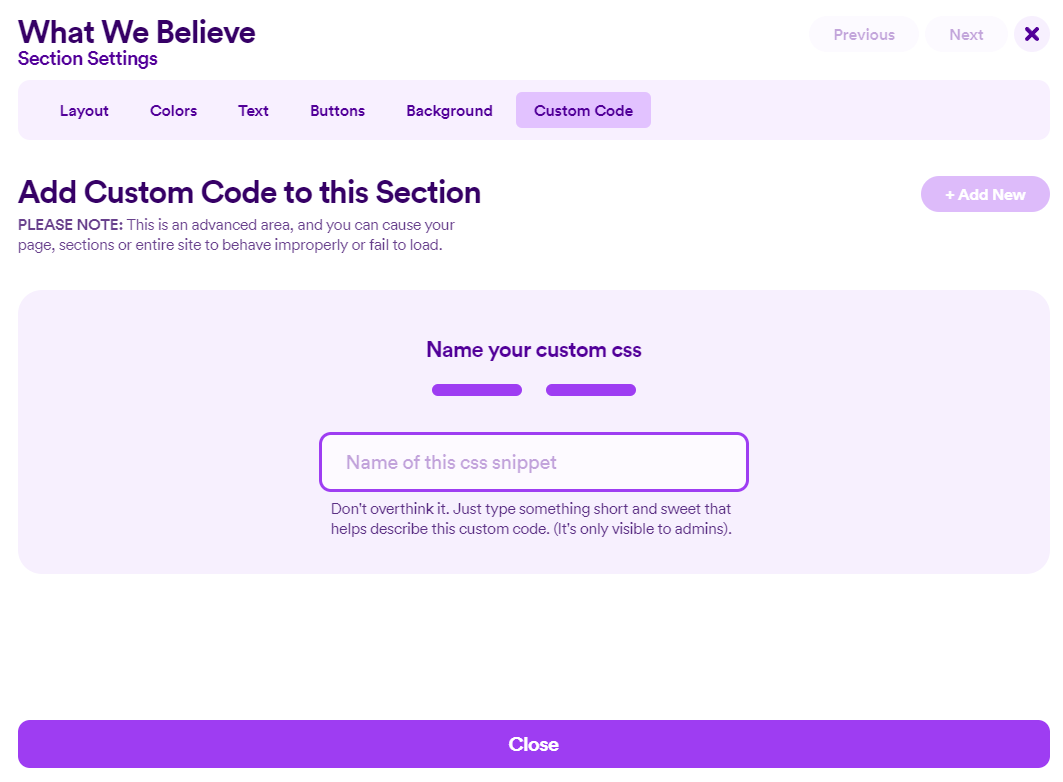Click the Add Custom Code heading
Screen dimensions: 1063x782
point(250,192)
